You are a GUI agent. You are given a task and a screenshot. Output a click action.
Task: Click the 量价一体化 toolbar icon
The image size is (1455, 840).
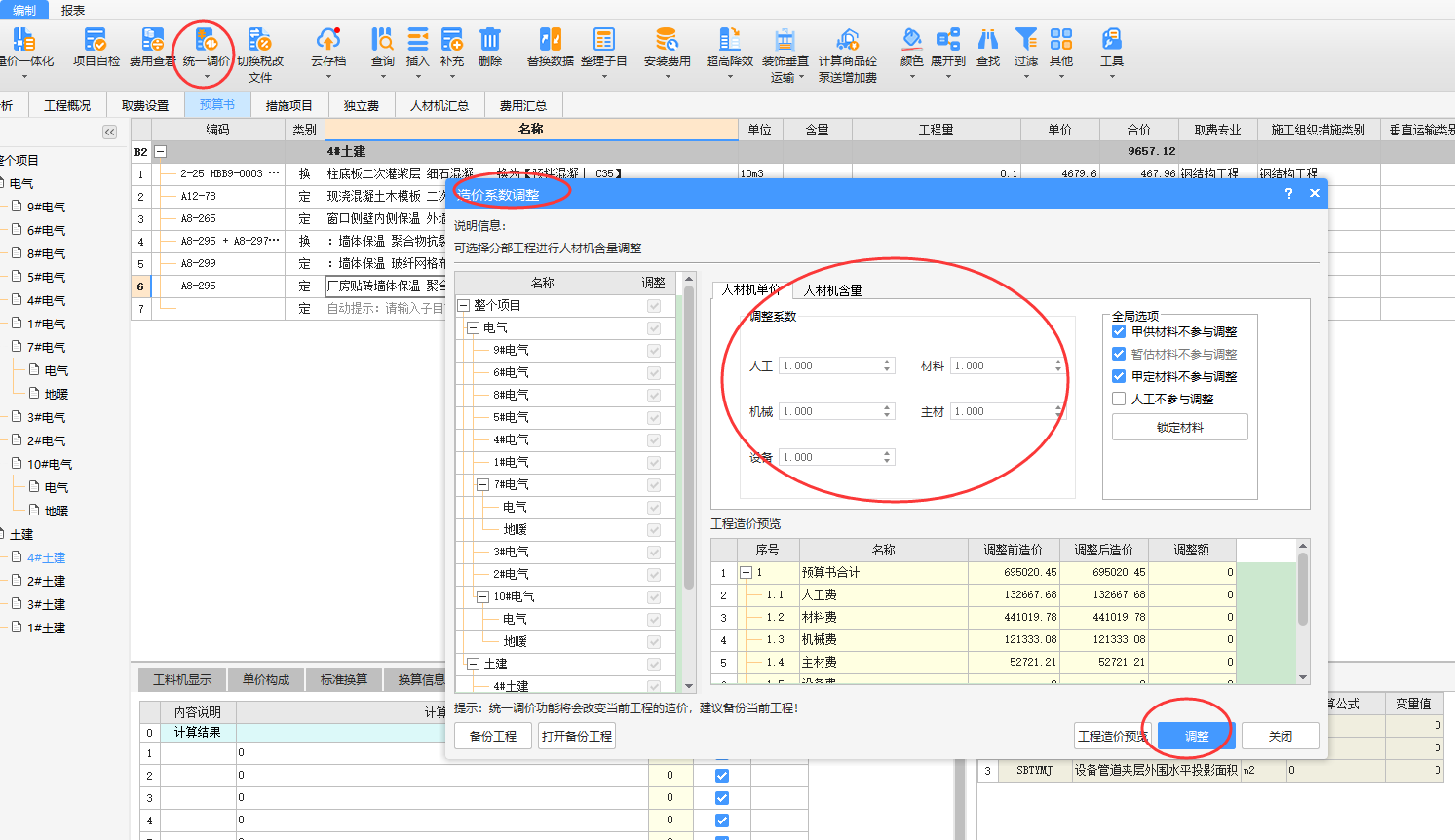click(x=23, y=39)
